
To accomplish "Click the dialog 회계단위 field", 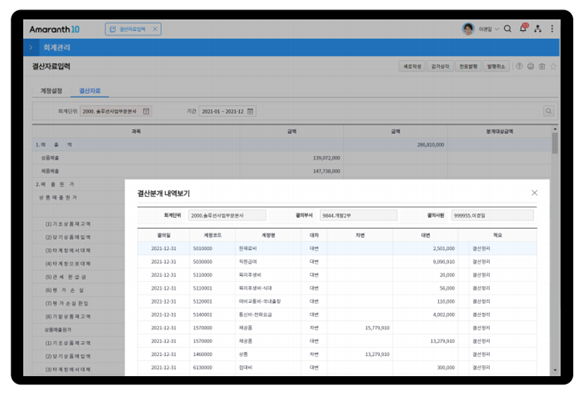I will [x=227, y=215].
